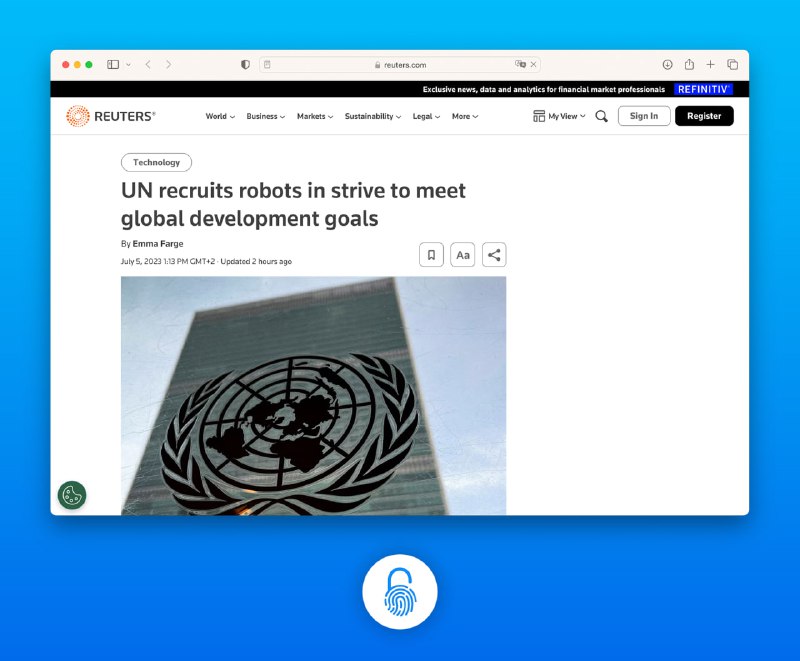The width and height of the screenshot is (800, 661).
Task: Toggle the Safari sidebar
Action: [x=113, y=65]
